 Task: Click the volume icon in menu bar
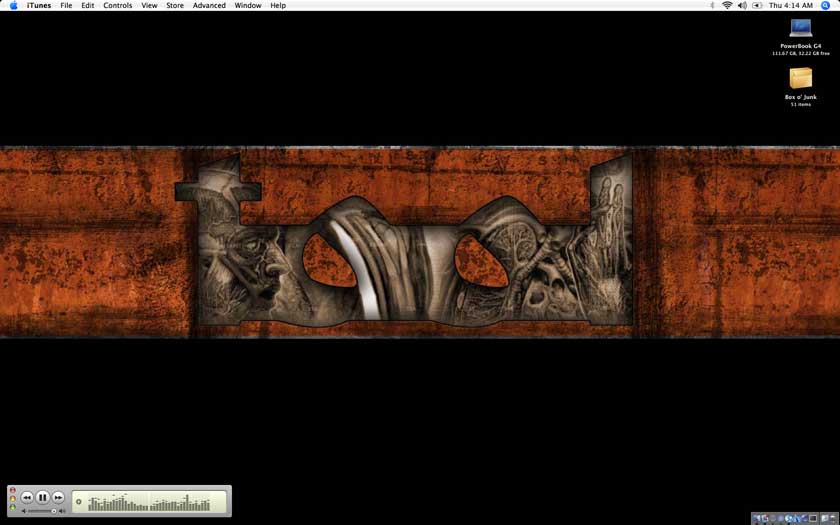[742, 5]
